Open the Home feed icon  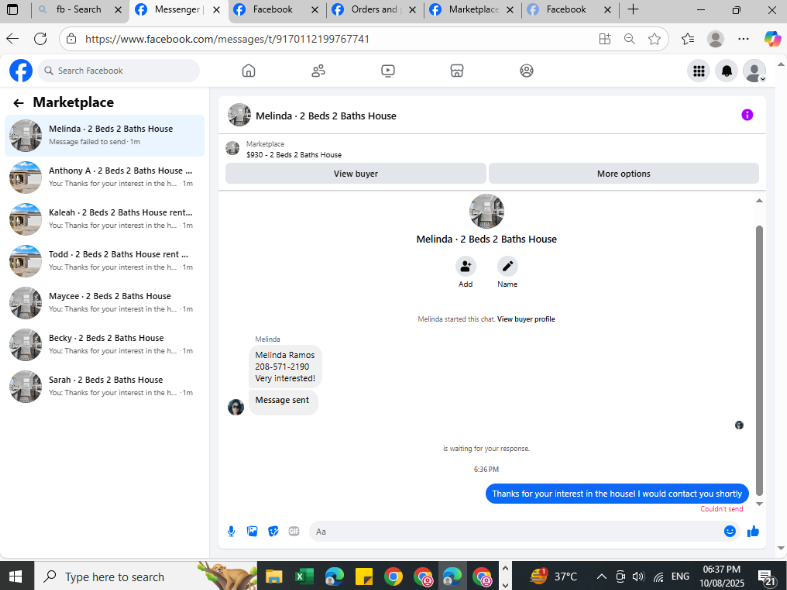(248, 71)
